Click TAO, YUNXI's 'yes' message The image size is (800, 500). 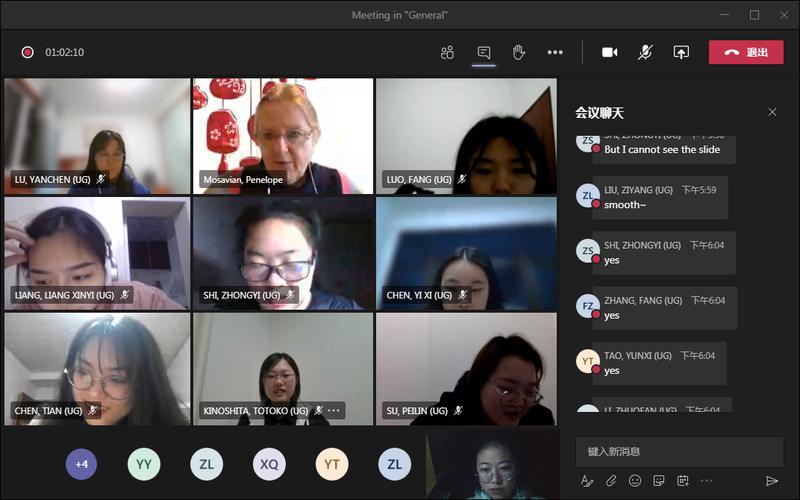coord(659,363)
